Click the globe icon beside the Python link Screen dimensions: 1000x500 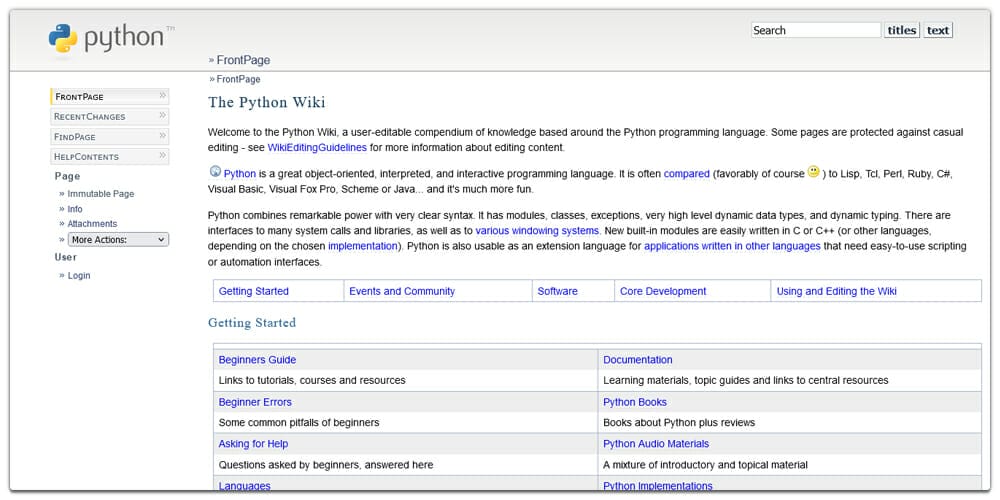coord(215,171)
